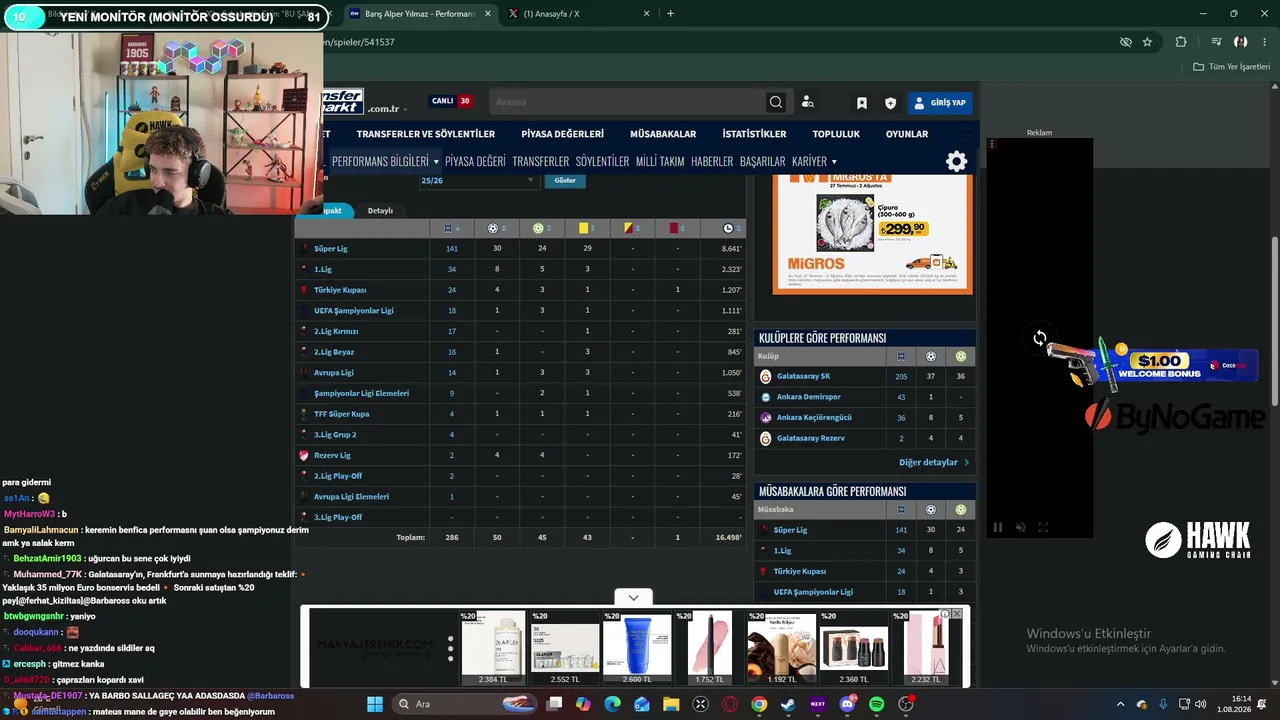Screen dimensions: 1280x720
Task: Sort table by goals column icon
Action: 493,229
